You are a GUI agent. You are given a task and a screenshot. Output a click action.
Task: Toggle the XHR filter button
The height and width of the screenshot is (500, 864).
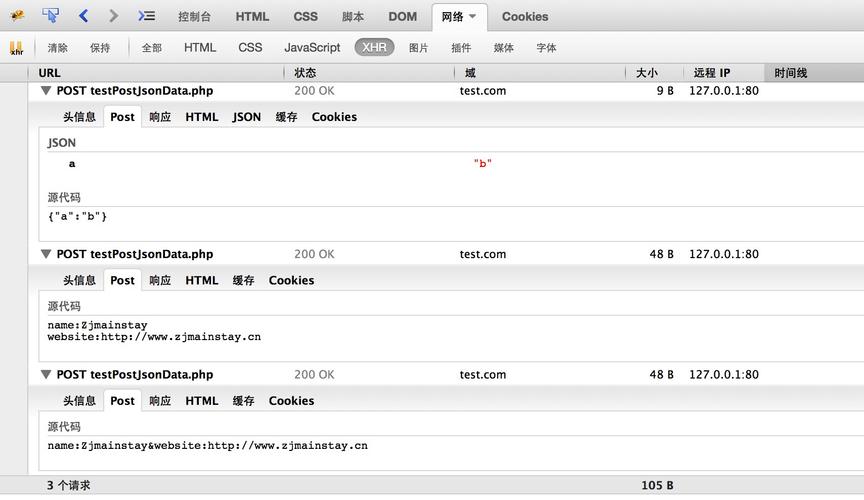pos(374,47)
